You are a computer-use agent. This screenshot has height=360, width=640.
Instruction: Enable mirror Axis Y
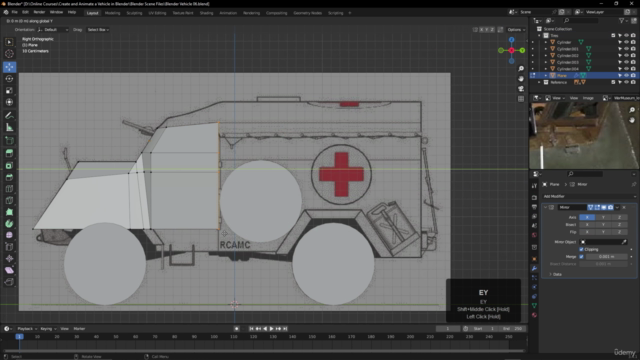pos(603,217)
